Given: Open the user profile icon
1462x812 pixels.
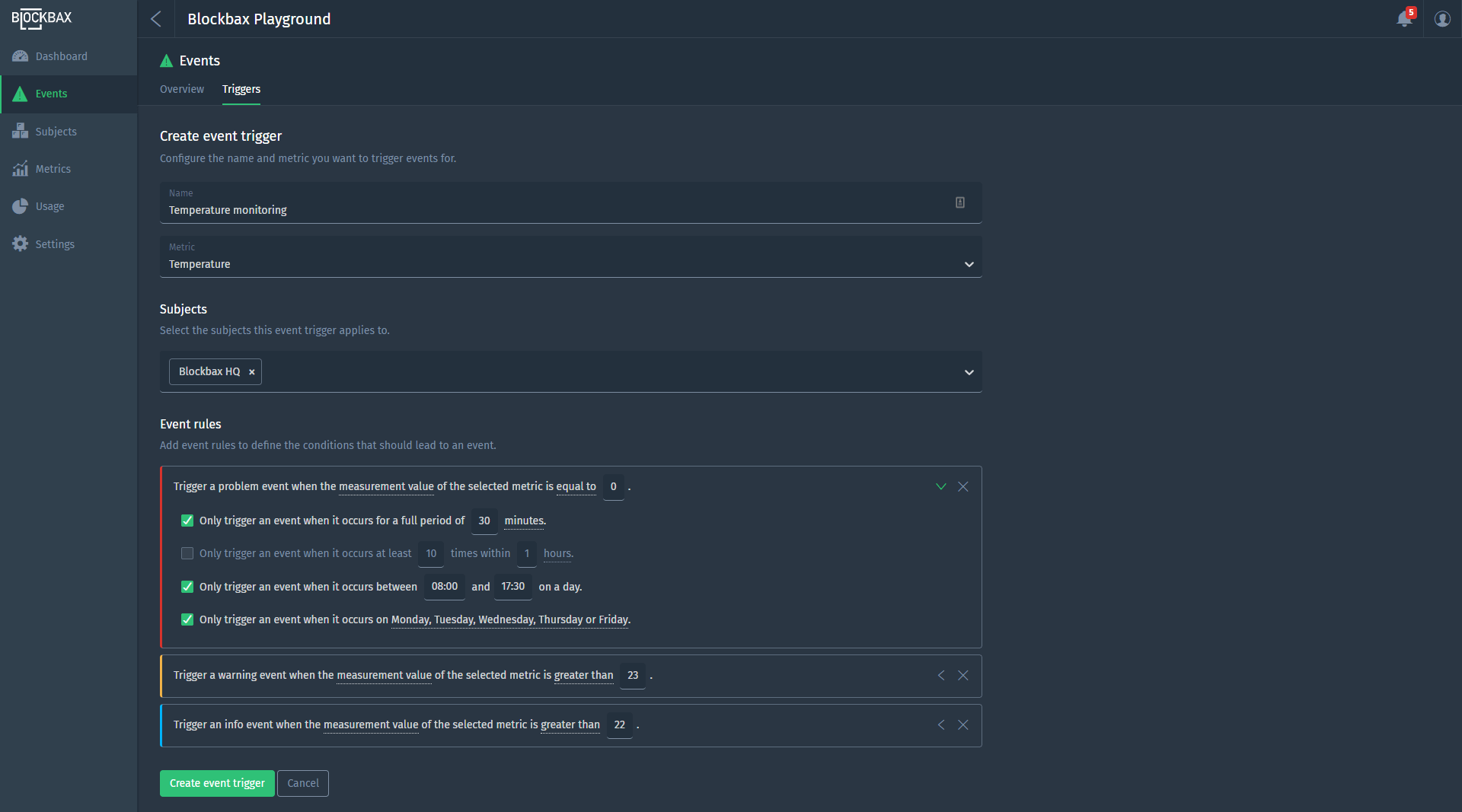Looking at the screenshot, I should 1442,19.
